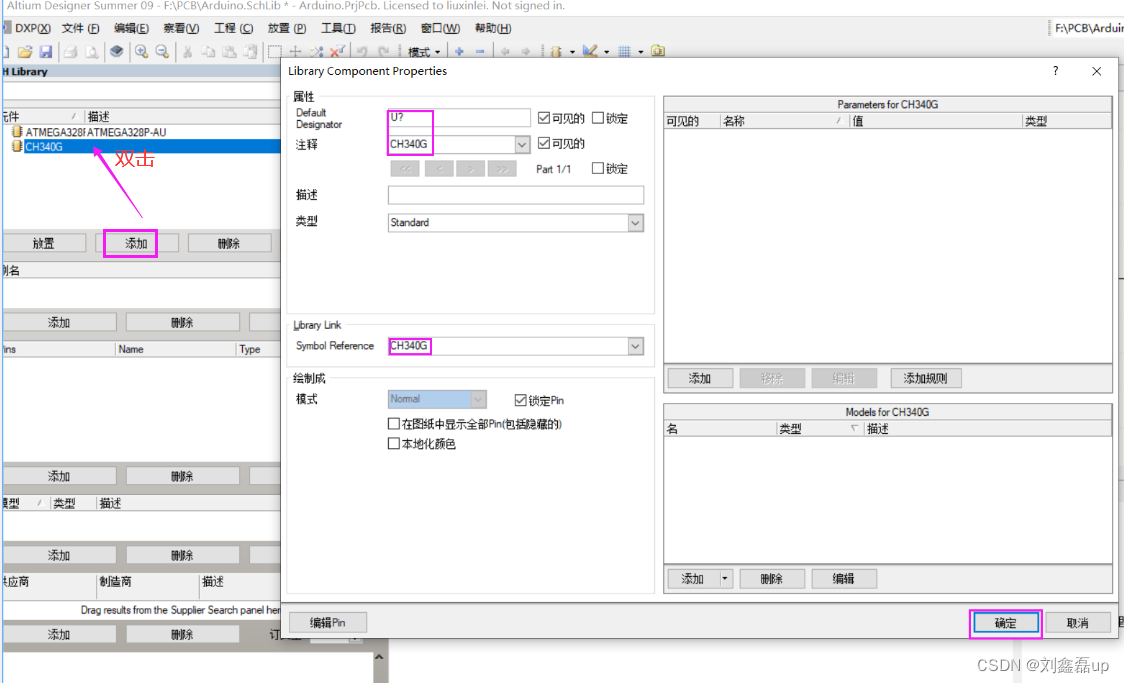Click the IEEE symbols icon in the toolbar
The height and width of the screenshot is (683, 1124).
(x=556, y=52)
